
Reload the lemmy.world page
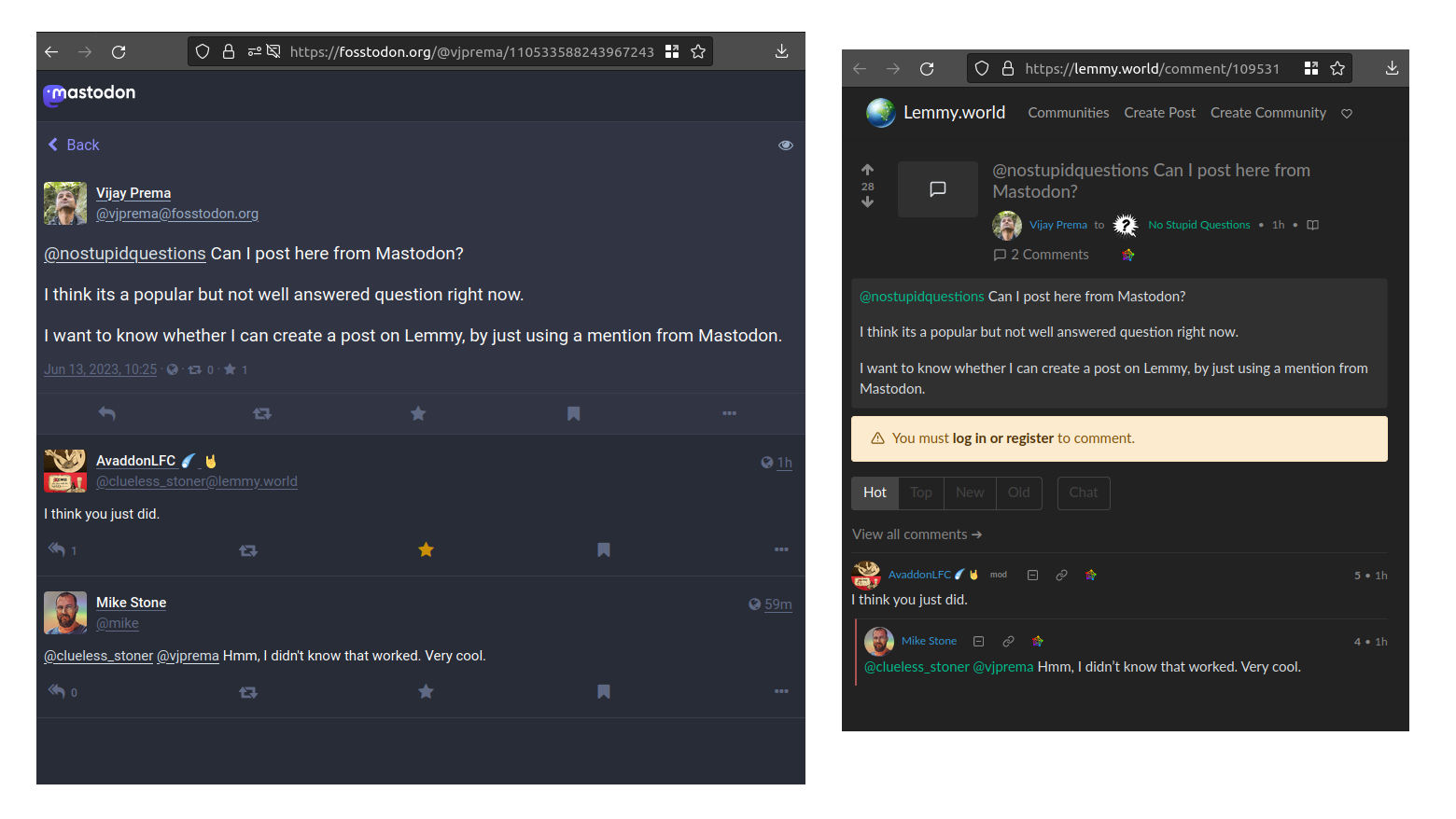(927, 69)
